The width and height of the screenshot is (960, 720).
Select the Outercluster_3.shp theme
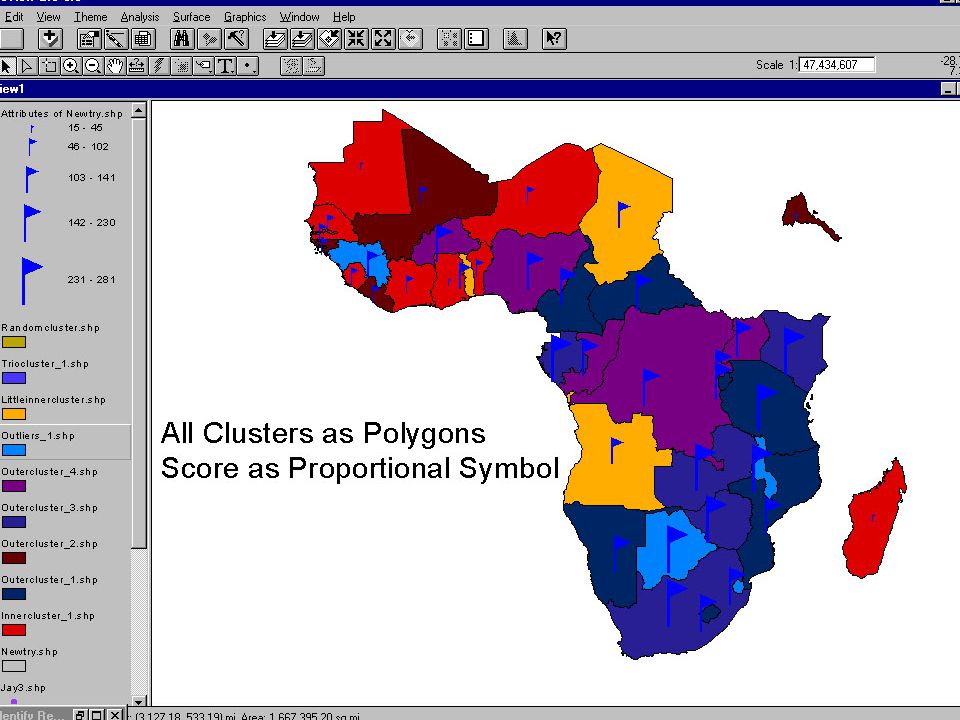49,508
